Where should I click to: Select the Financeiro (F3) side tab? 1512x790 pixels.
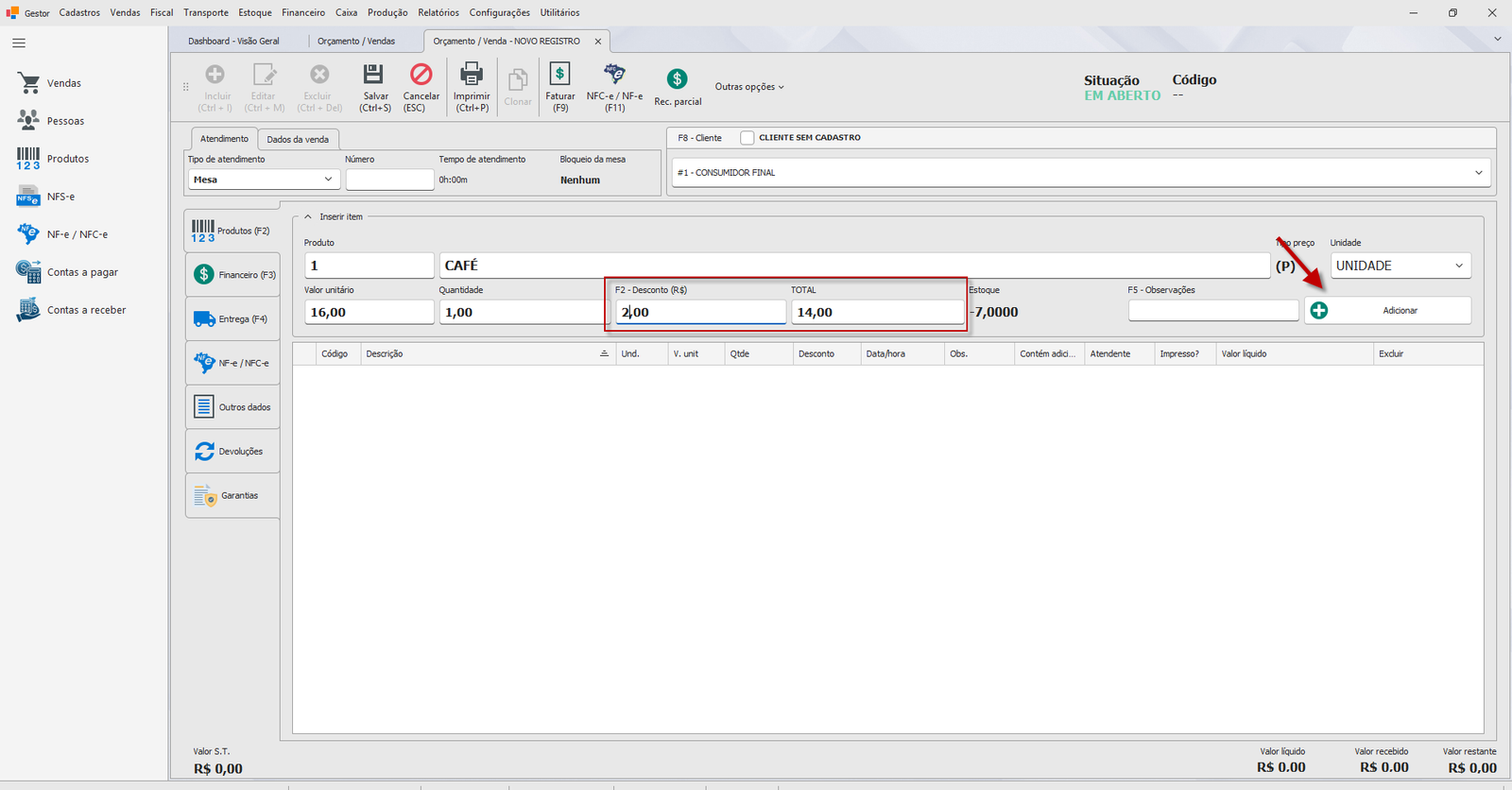point(232,274)
